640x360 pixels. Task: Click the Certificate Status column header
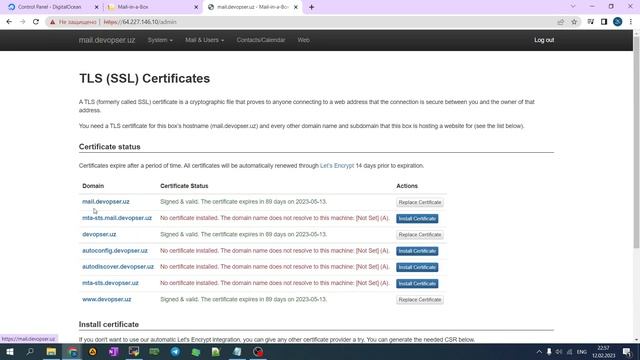pos(184,186)
